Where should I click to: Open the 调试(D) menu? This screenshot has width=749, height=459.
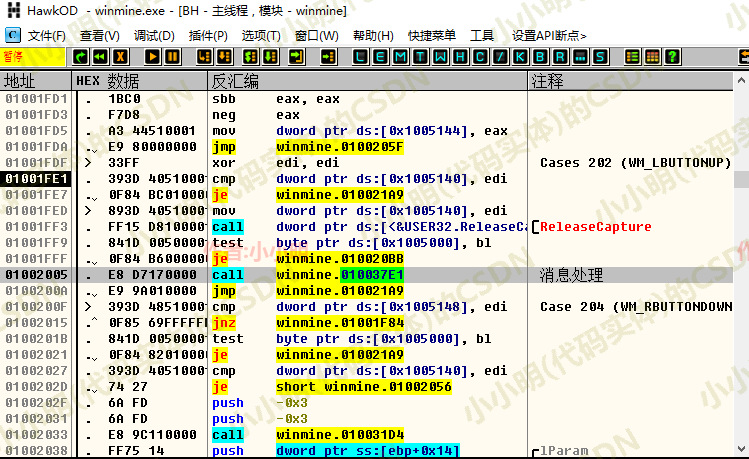point(154,36)
